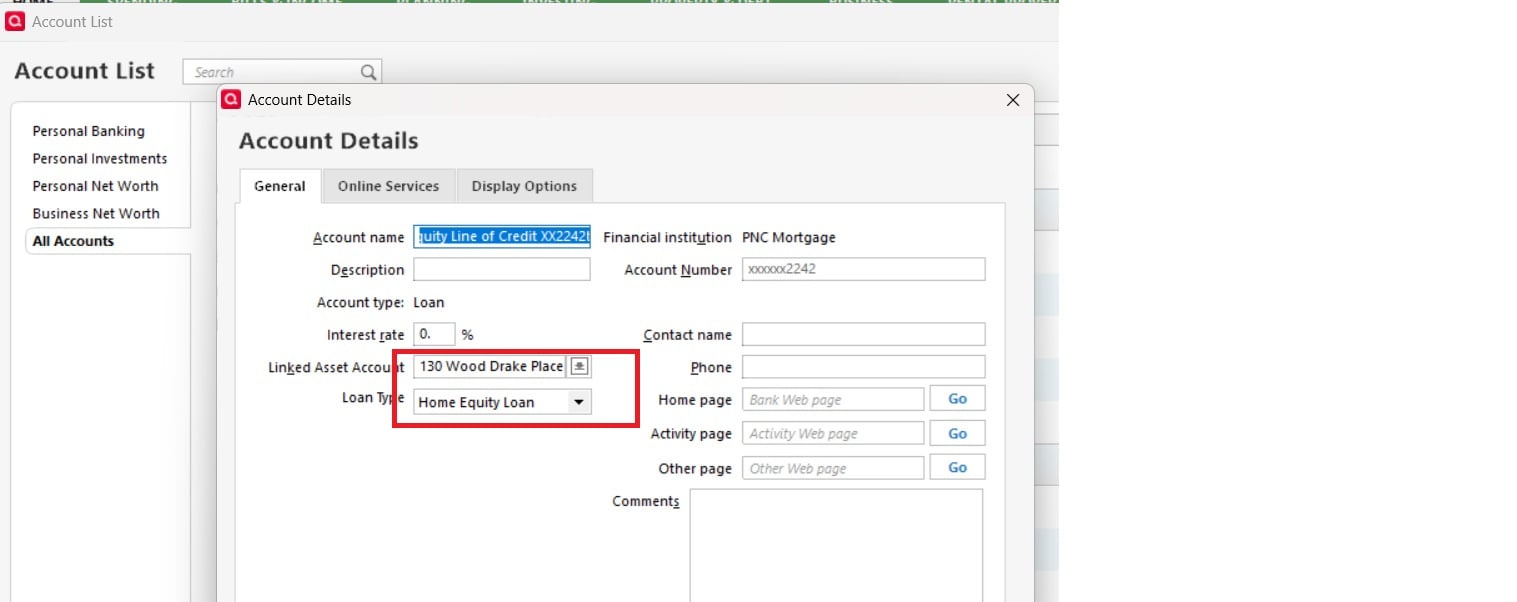Image resolution: width=1517 pixels, height=602 pixels.
Task: Click Go button next to Activity page
Action: tap(957, 433)
